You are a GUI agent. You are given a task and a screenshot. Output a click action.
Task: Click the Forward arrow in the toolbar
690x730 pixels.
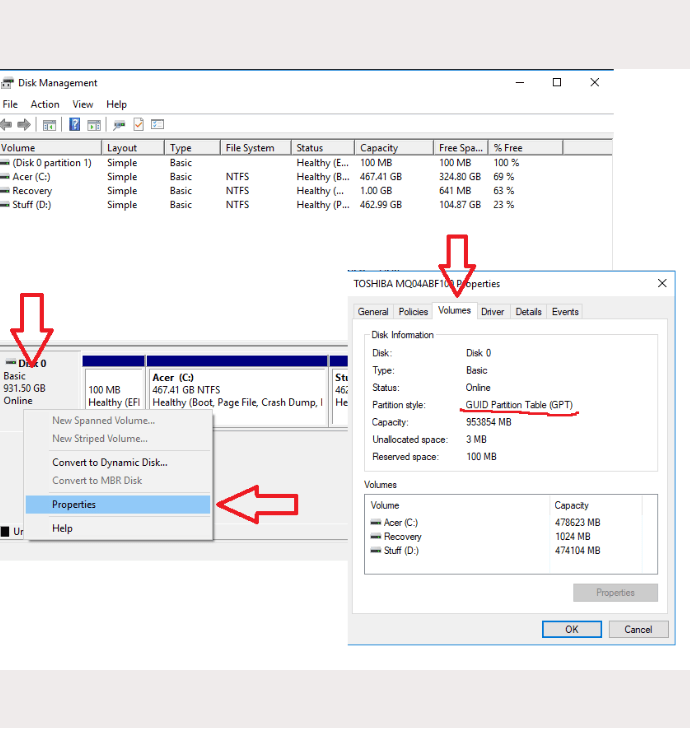pos(24,125)
